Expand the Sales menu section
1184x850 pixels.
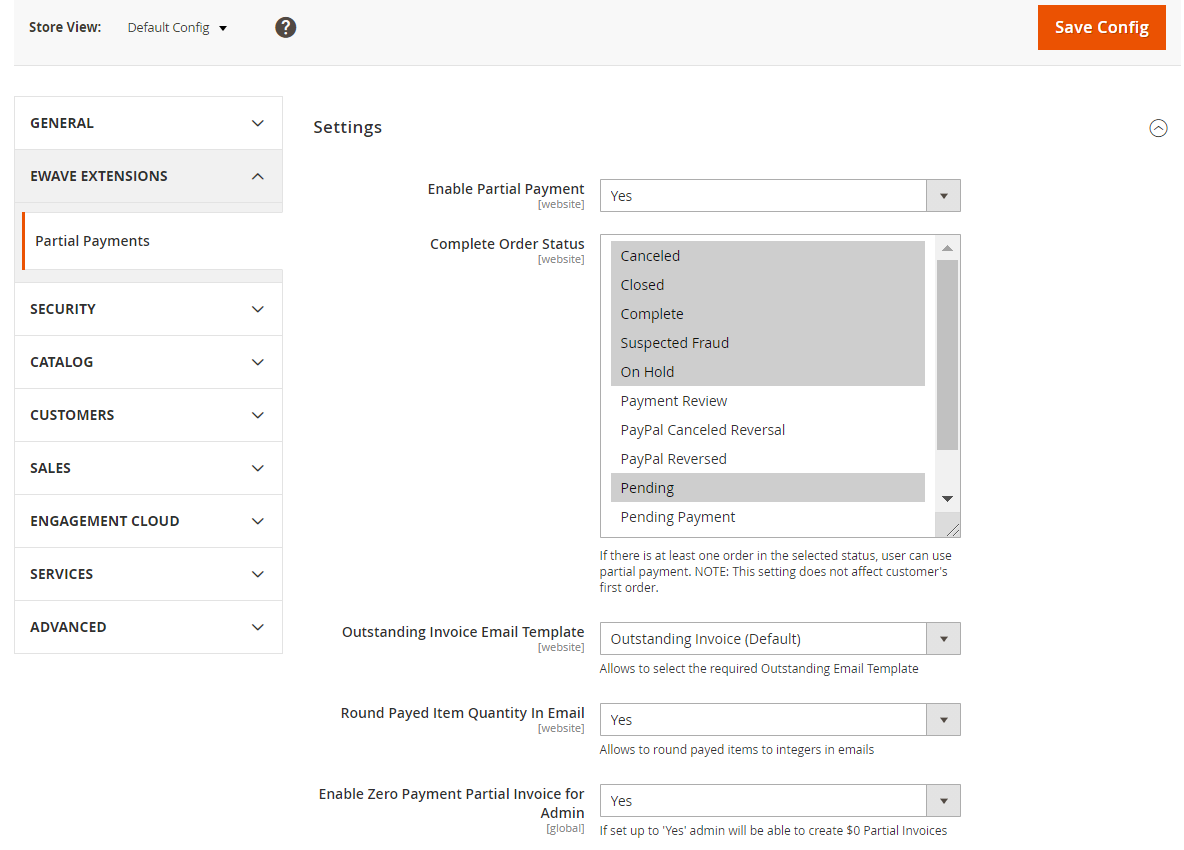[148, 468]
